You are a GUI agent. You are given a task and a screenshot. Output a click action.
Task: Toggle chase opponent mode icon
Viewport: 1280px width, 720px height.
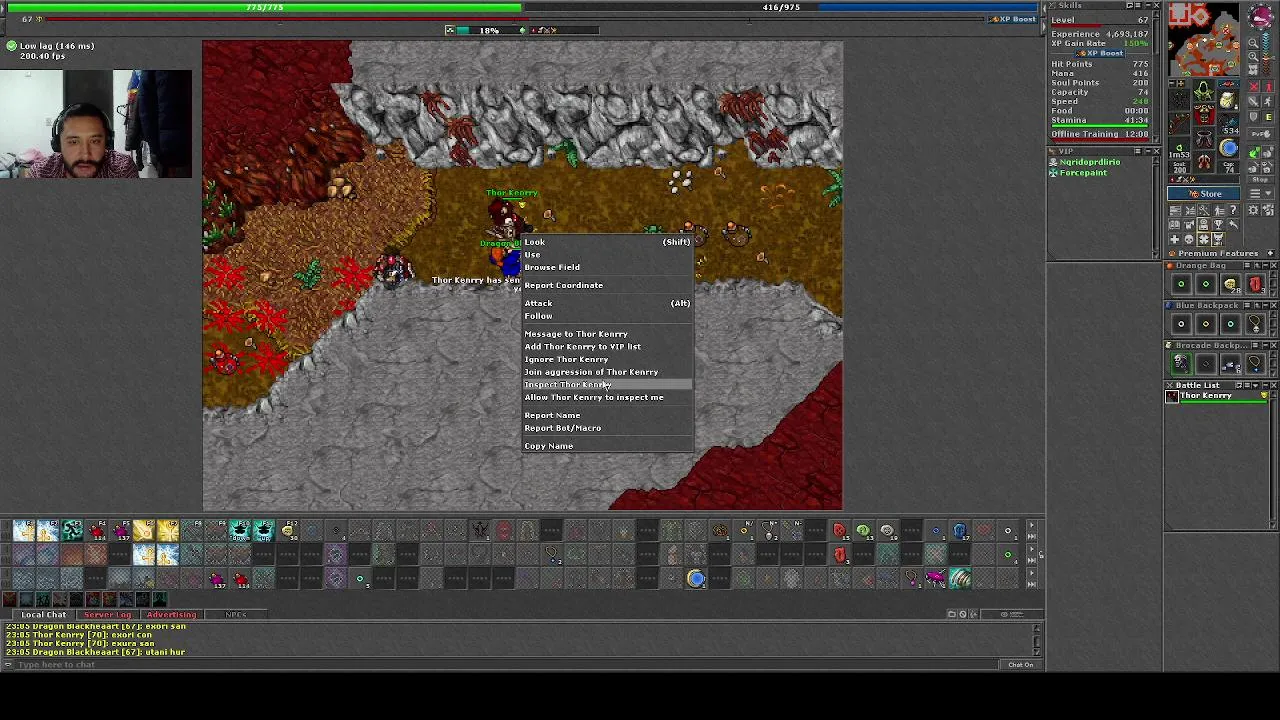[x=1267, y=101]
